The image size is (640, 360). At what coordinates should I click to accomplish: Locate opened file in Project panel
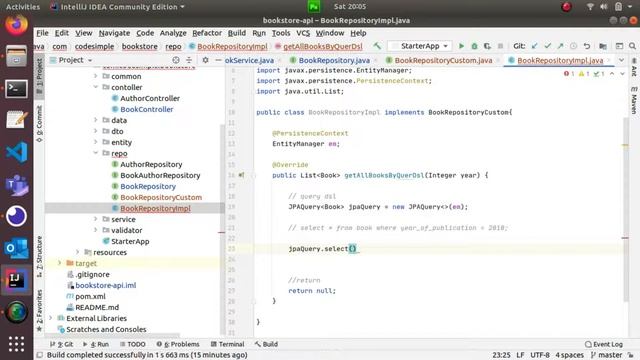click(x=176, y=60)
